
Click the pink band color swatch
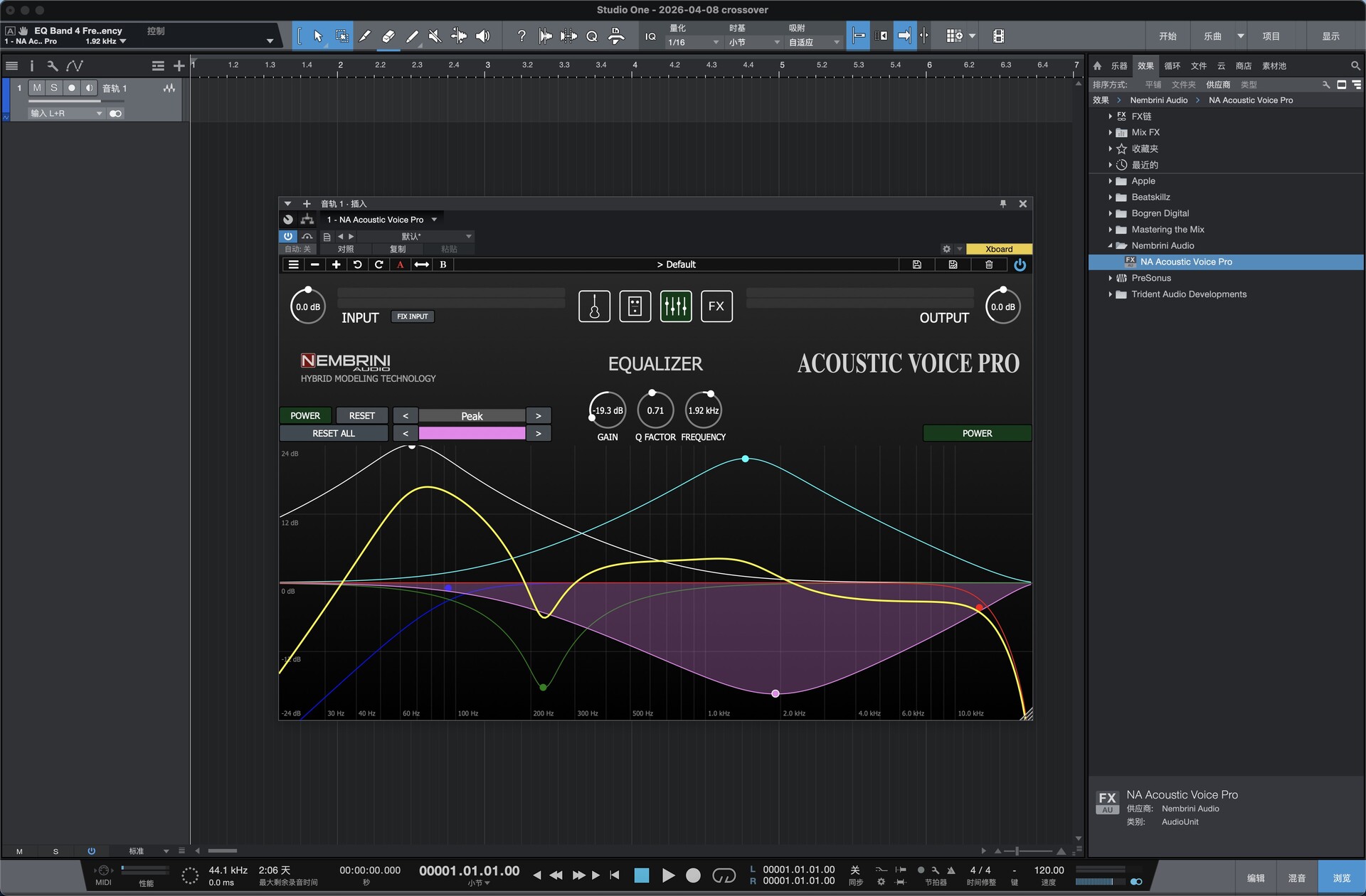tap(472, 434)
